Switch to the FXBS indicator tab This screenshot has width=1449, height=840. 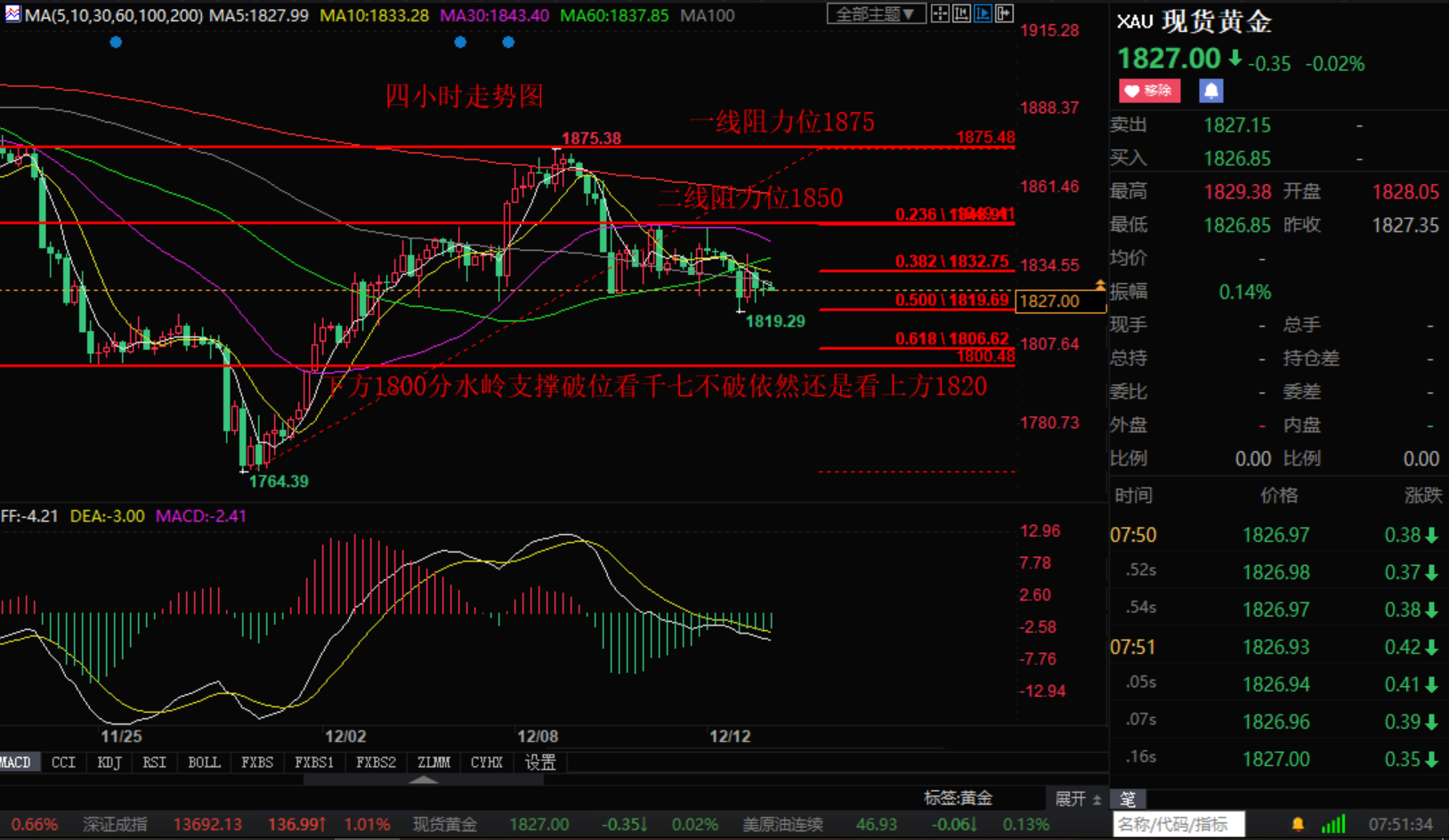pyautogui.click(x=257, y=763)
